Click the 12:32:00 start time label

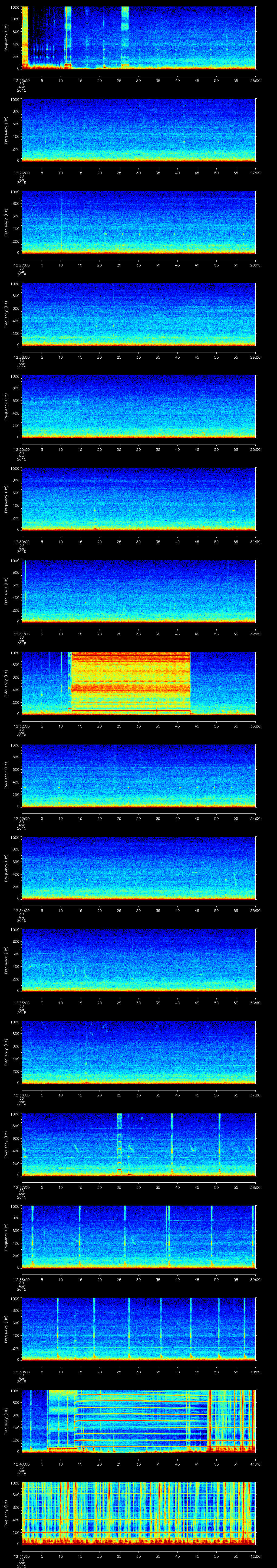click(21, 726)
